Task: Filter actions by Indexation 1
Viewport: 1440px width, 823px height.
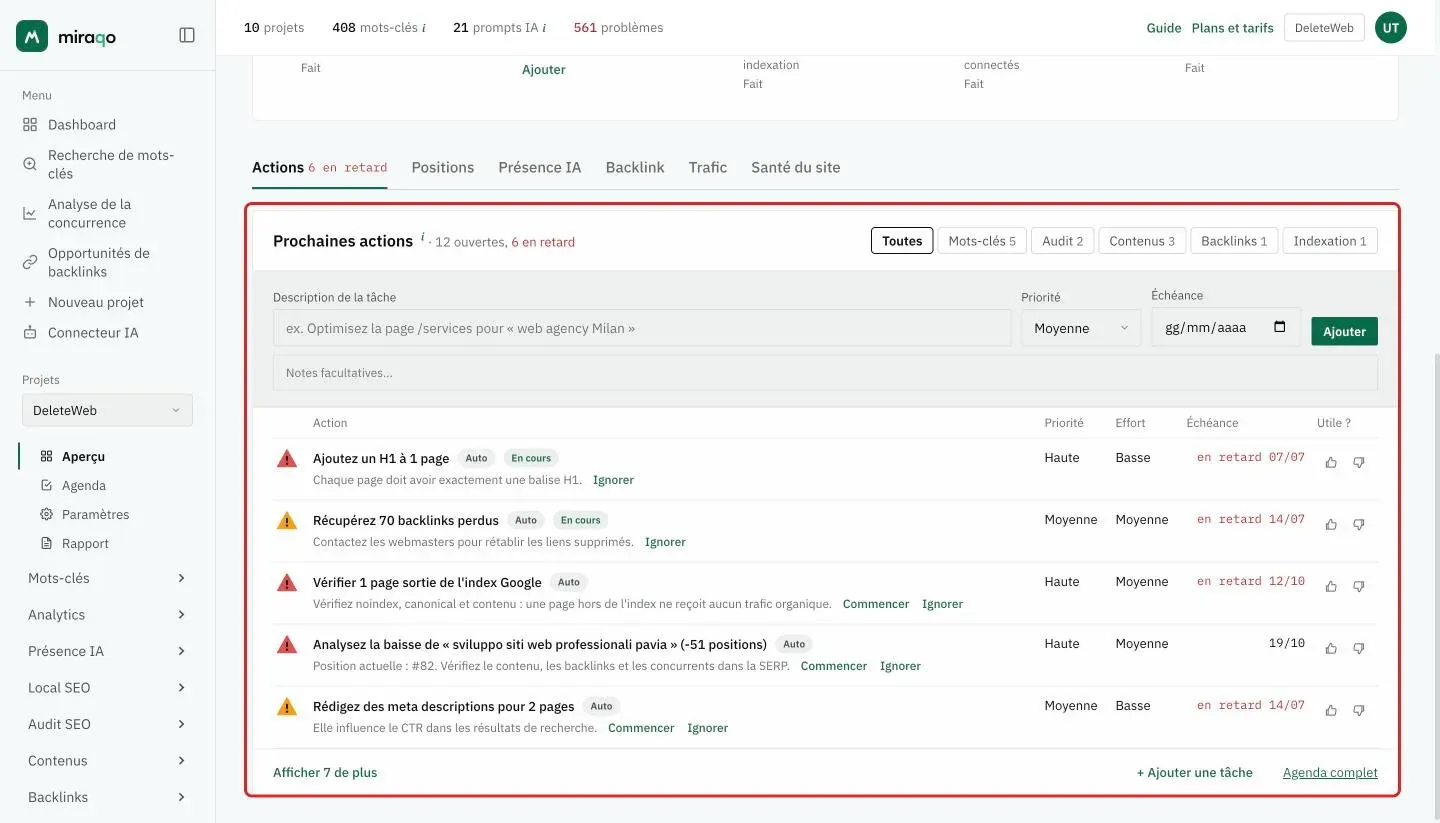Action: click(x=1330, y=241)
